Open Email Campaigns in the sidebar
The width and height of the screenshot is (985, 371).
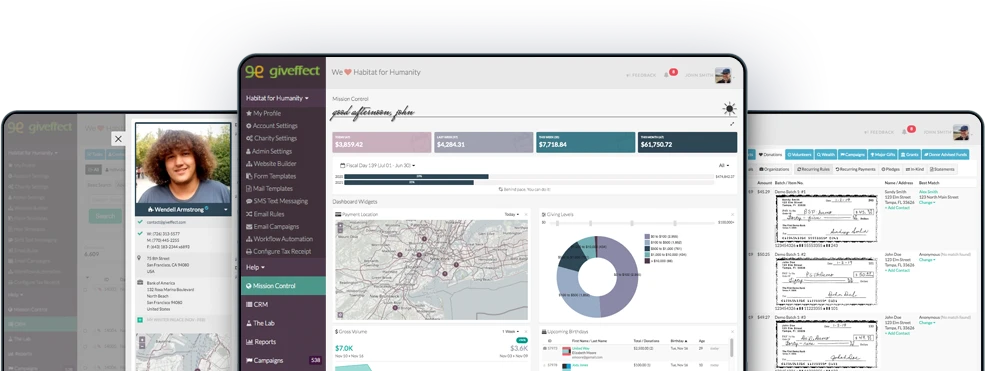[x=273, y=227]
